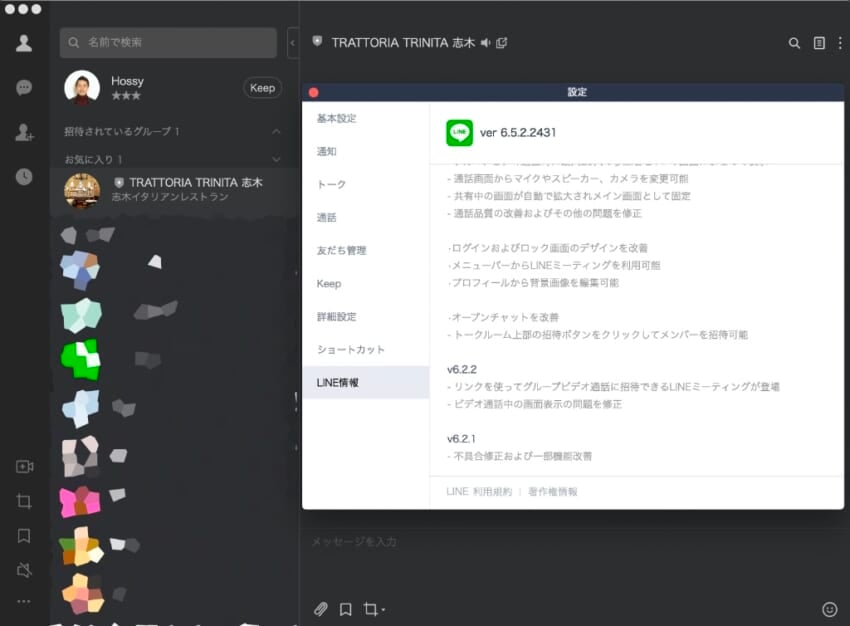Image resolution: width=850 pixels, height=626 pixels.
Task: Collapse the お気に入り section
Action: [x=277, y=160]
